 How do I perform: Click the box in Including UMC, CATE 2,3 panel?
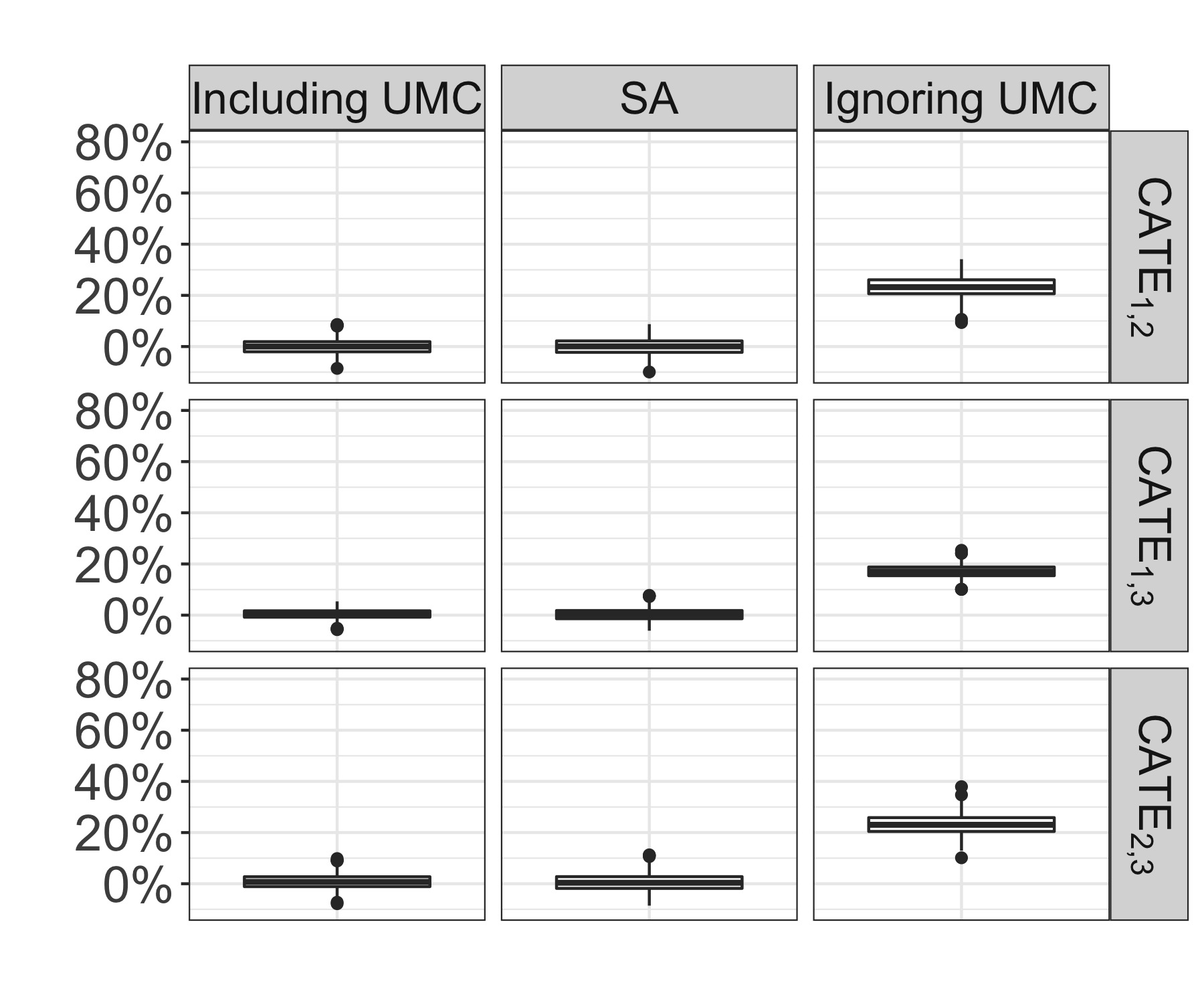[x=336, y=881]
